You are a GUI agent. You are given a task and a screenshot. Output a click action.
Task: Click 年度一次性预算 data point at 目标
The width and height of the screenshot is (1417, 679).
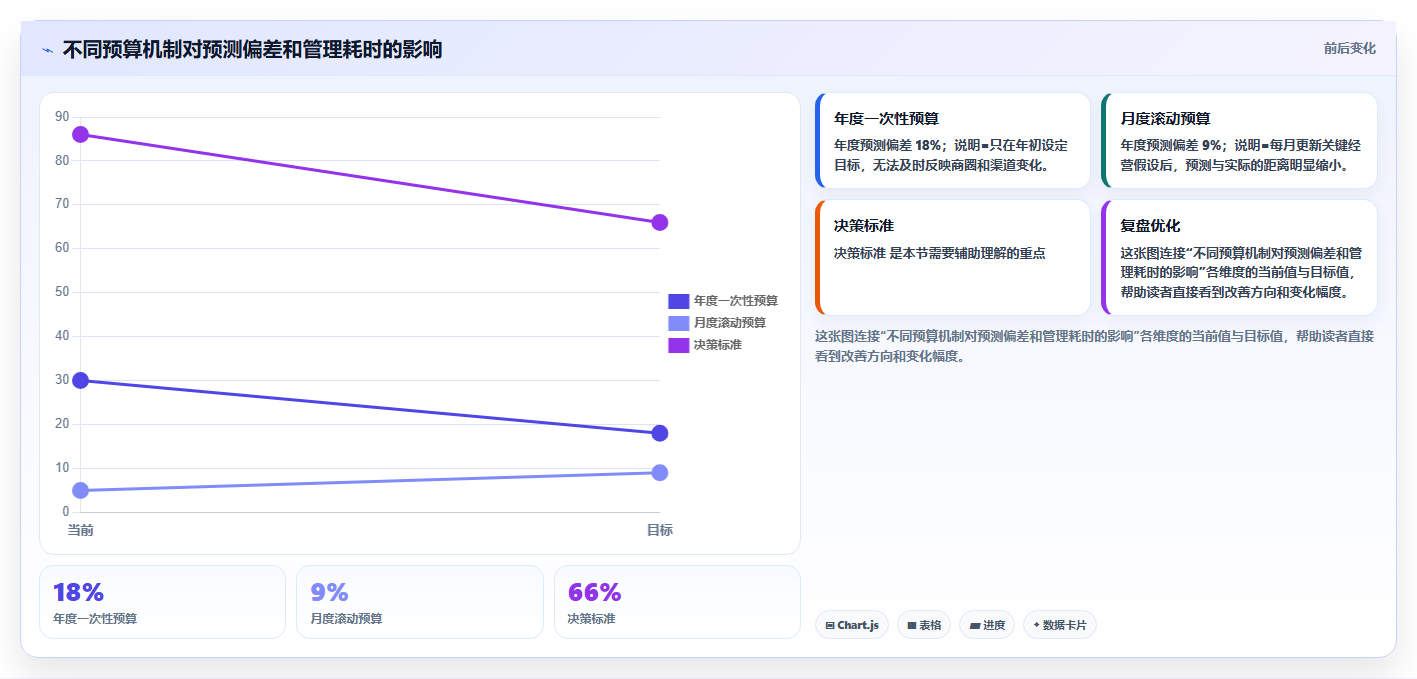click(x=660, y=433)
